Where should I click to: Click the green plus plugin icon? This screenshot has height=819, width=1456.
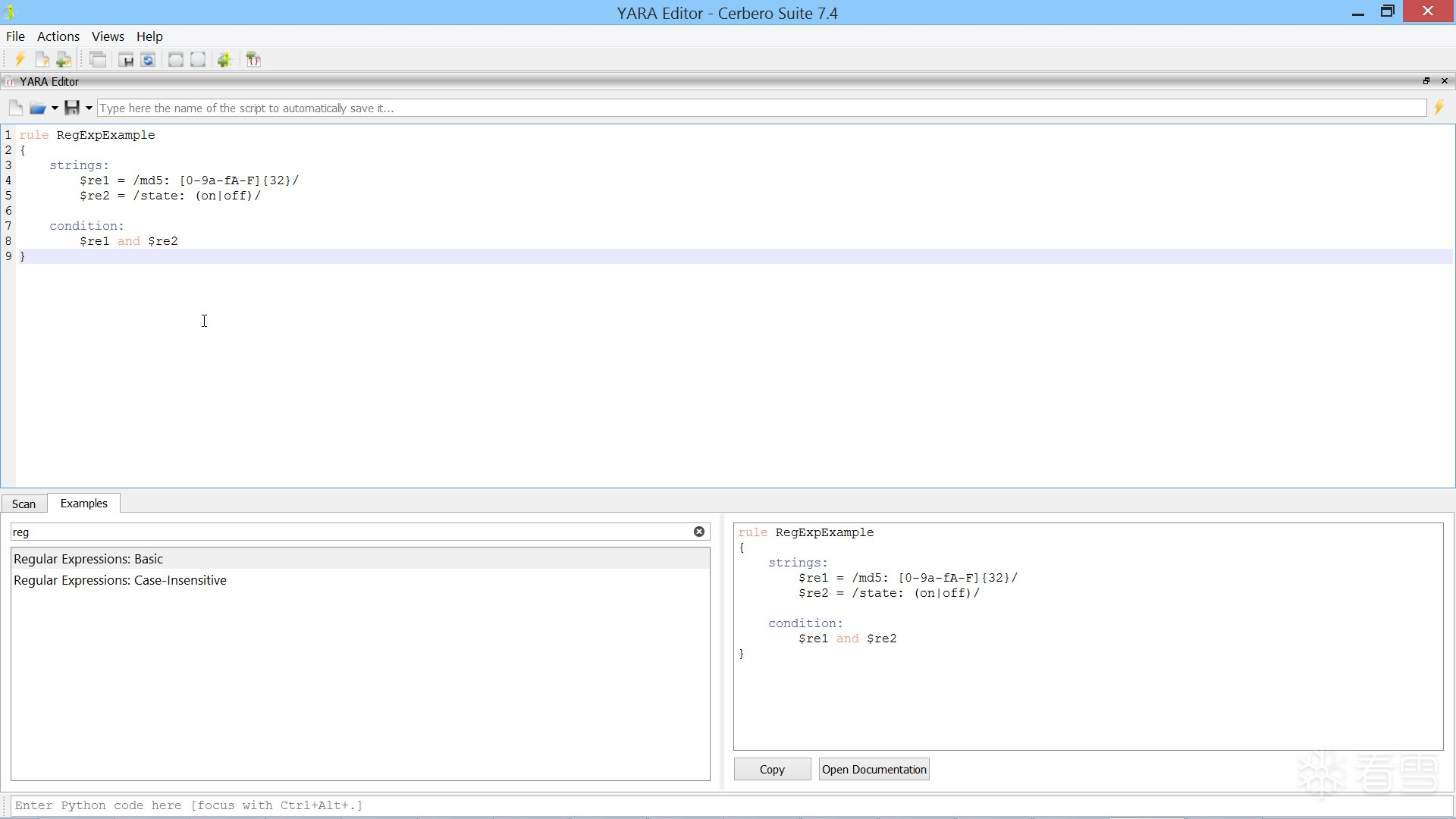click(x=224, y=60)
